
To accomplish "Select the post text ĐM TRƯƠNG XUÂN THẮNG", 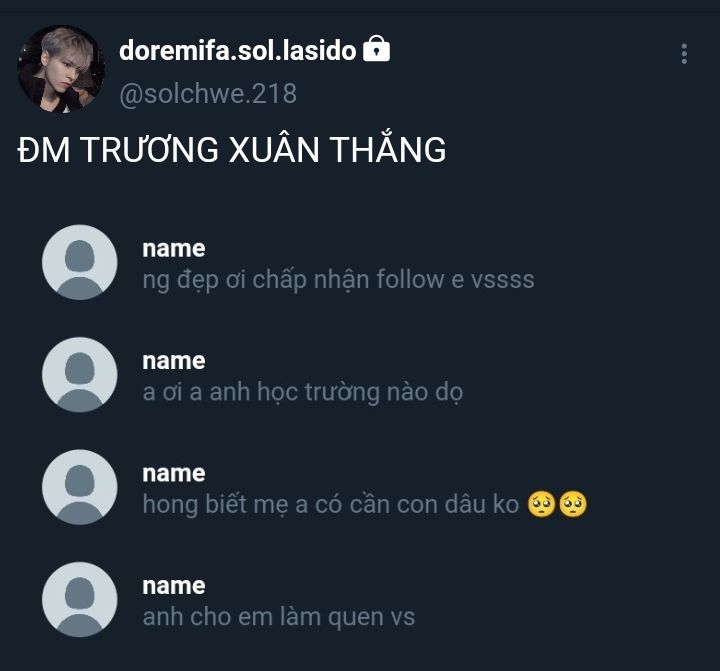I will (232, 150).
